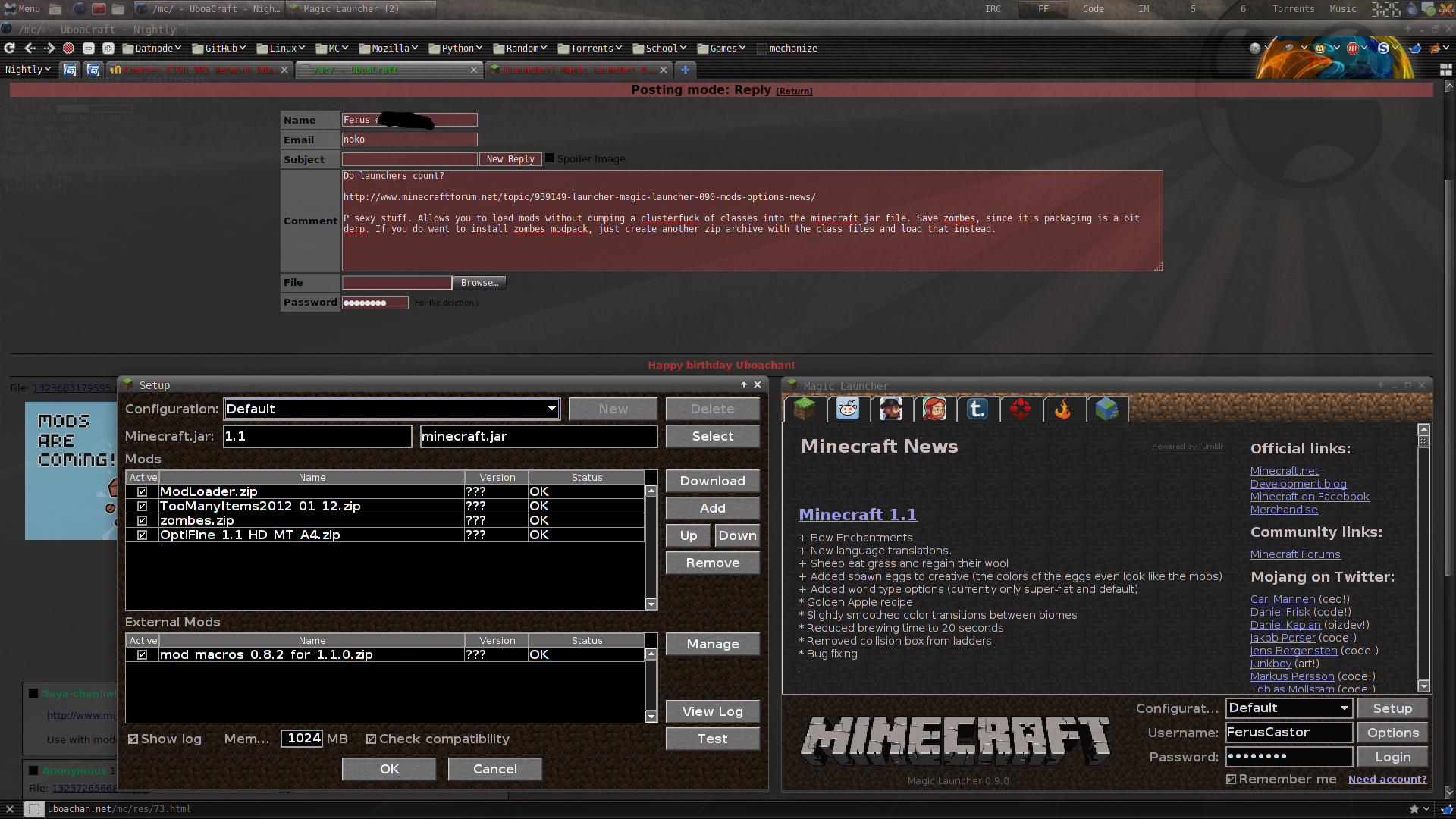The height and width of the screenshot is (819, 1456).
Task: Uncheck the OptiFine 1.1 HD active checkbox
Action: (142, 535)
